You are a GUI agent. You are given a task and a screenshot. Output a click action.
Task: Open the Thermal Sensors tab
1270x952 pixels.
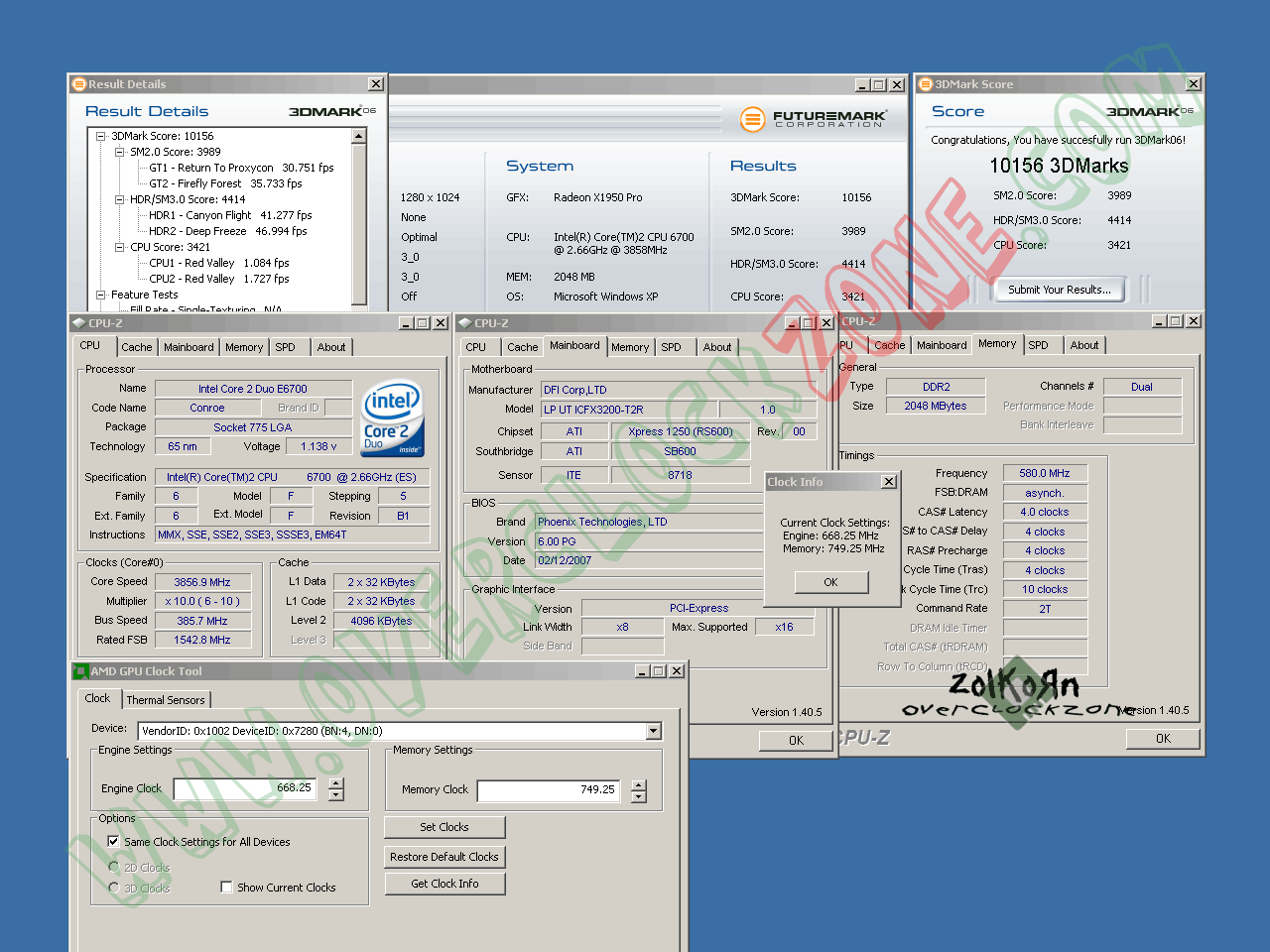tap(166, 700)
